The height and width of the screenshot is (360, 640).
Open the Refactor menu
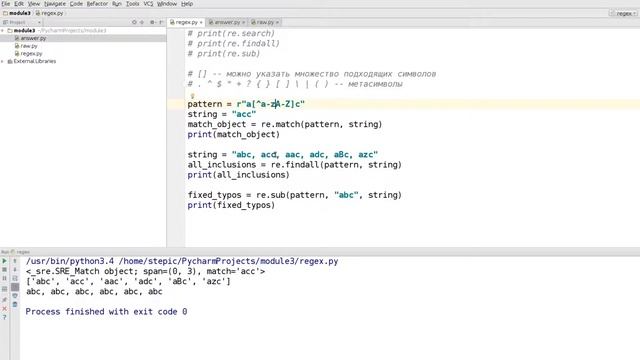click(x=97, y=4)
